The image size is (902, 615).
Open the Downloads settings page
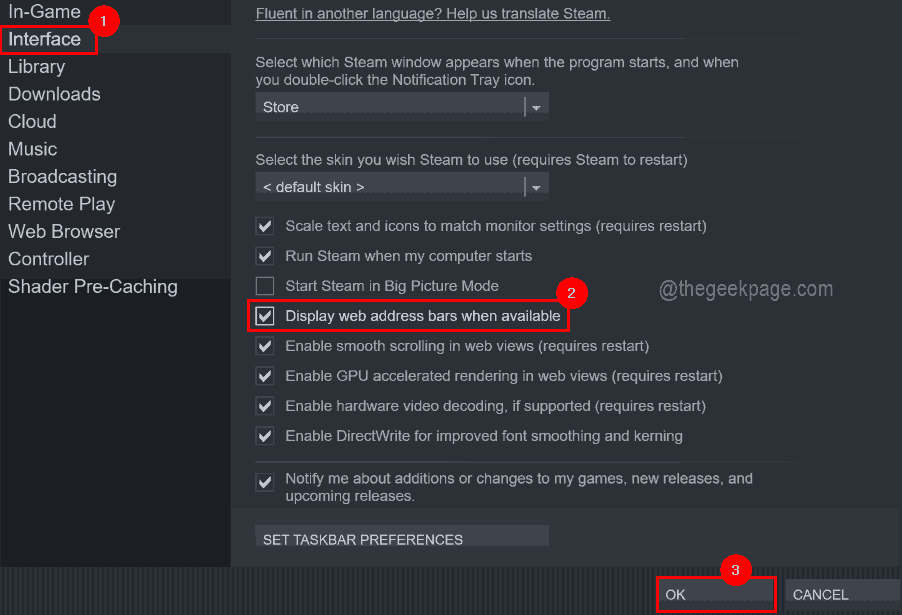point(54,94)
